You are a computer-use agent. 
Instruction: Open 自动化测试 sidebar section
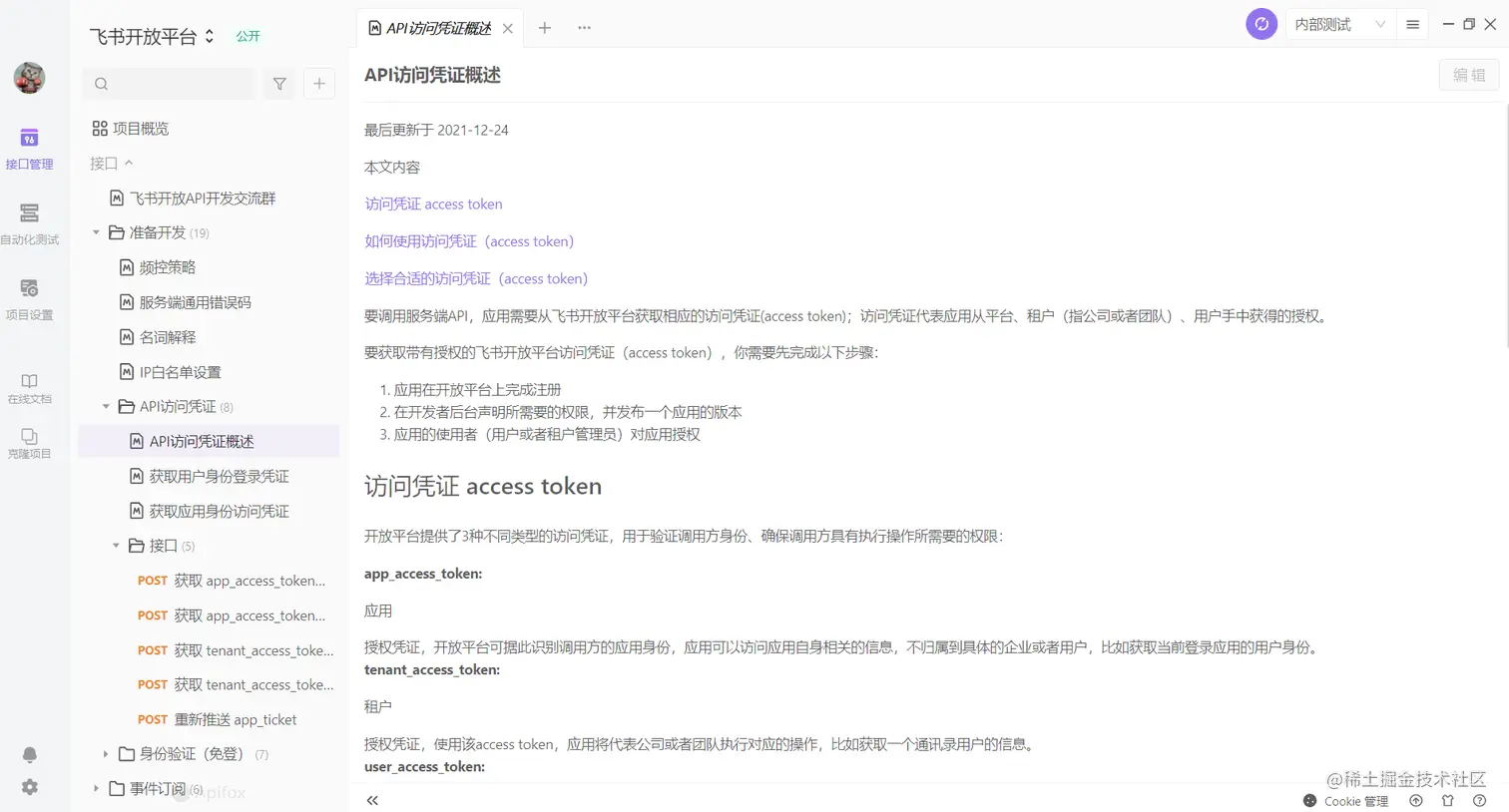point(29,223)
